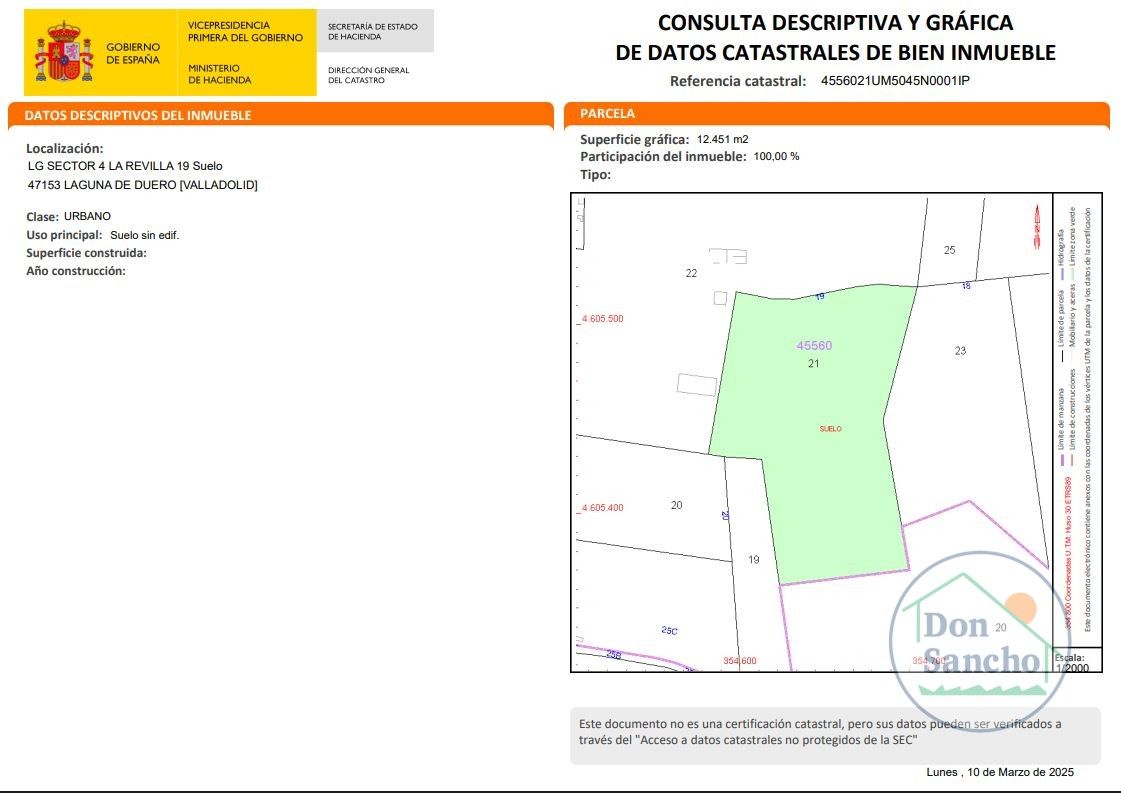Click the 4.605.500 coordinate label
This screenshot has width=1121, height=793.
pos(602,319)
